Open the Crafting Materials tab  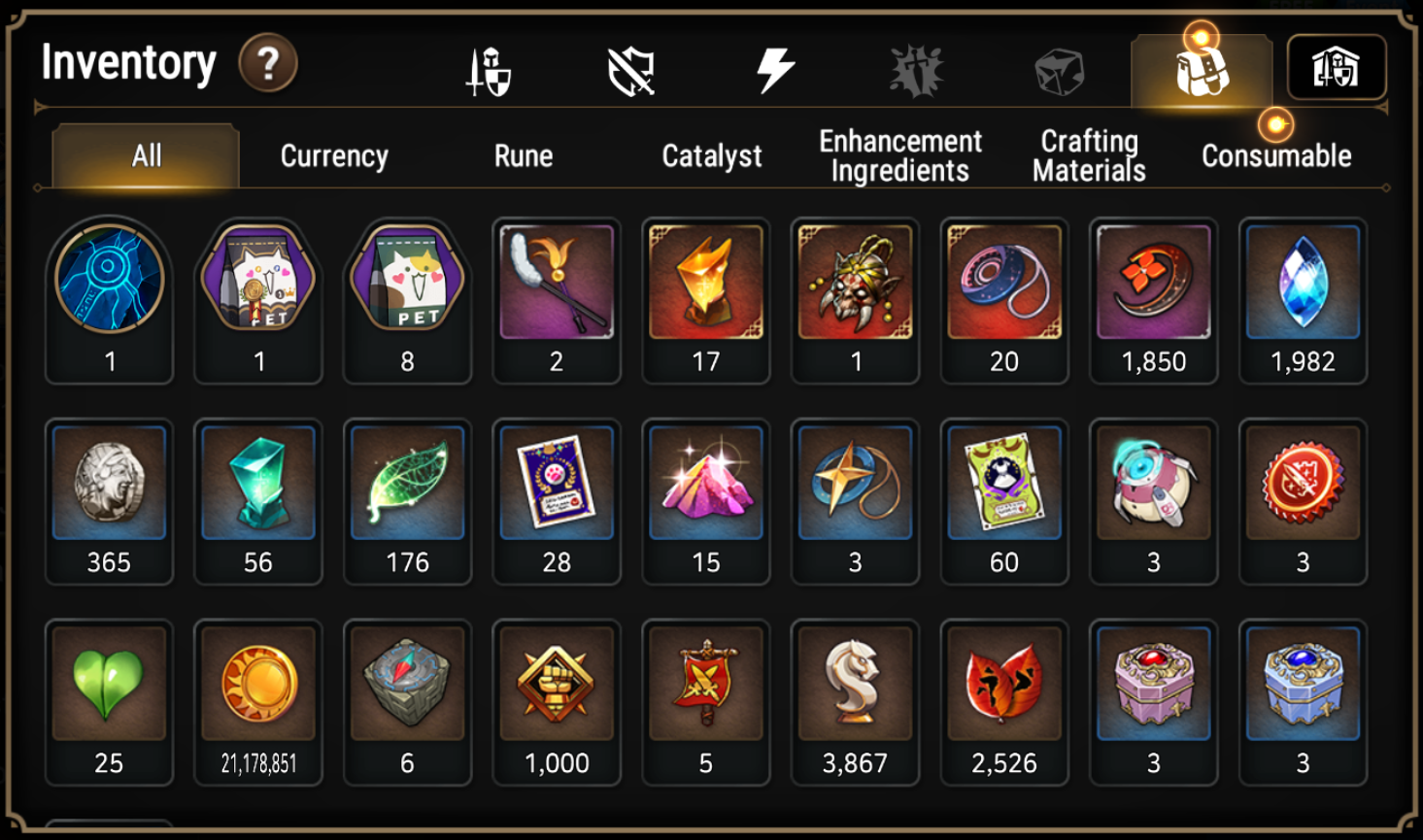point(1089,156)
